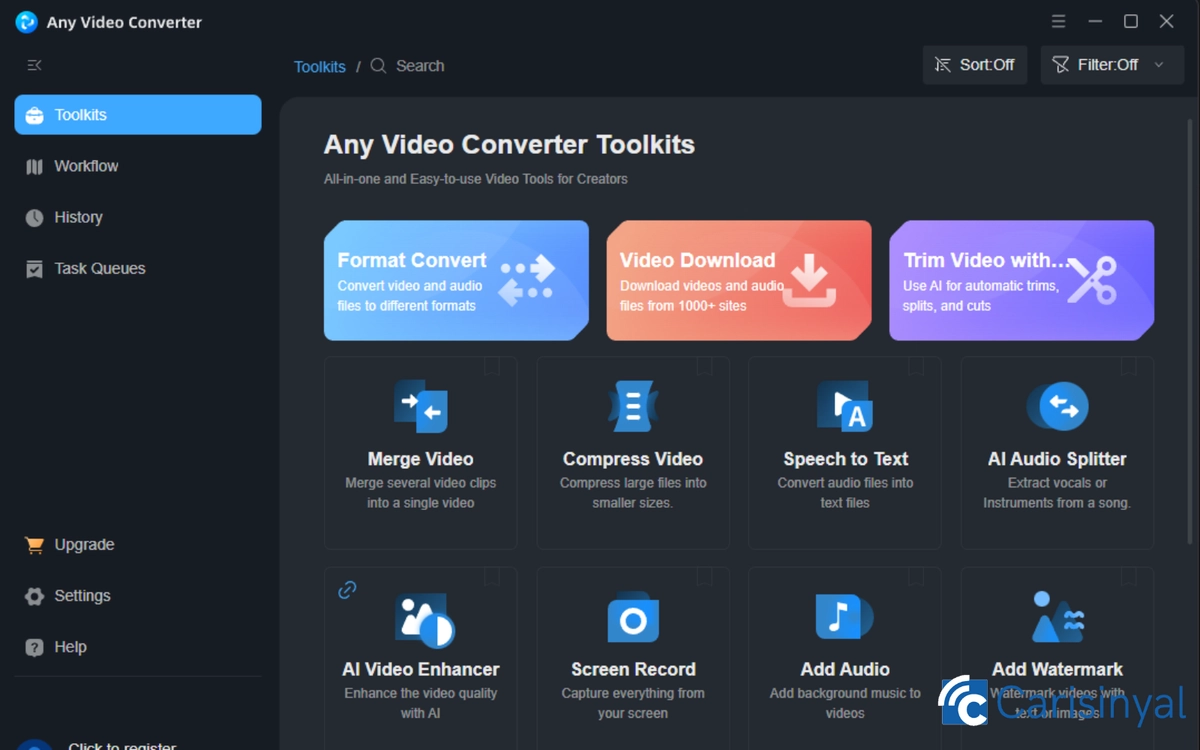Viewport: 1200px width, 750px height.
Task: Click the Screen Record title text
Action: tap(633, 670)
